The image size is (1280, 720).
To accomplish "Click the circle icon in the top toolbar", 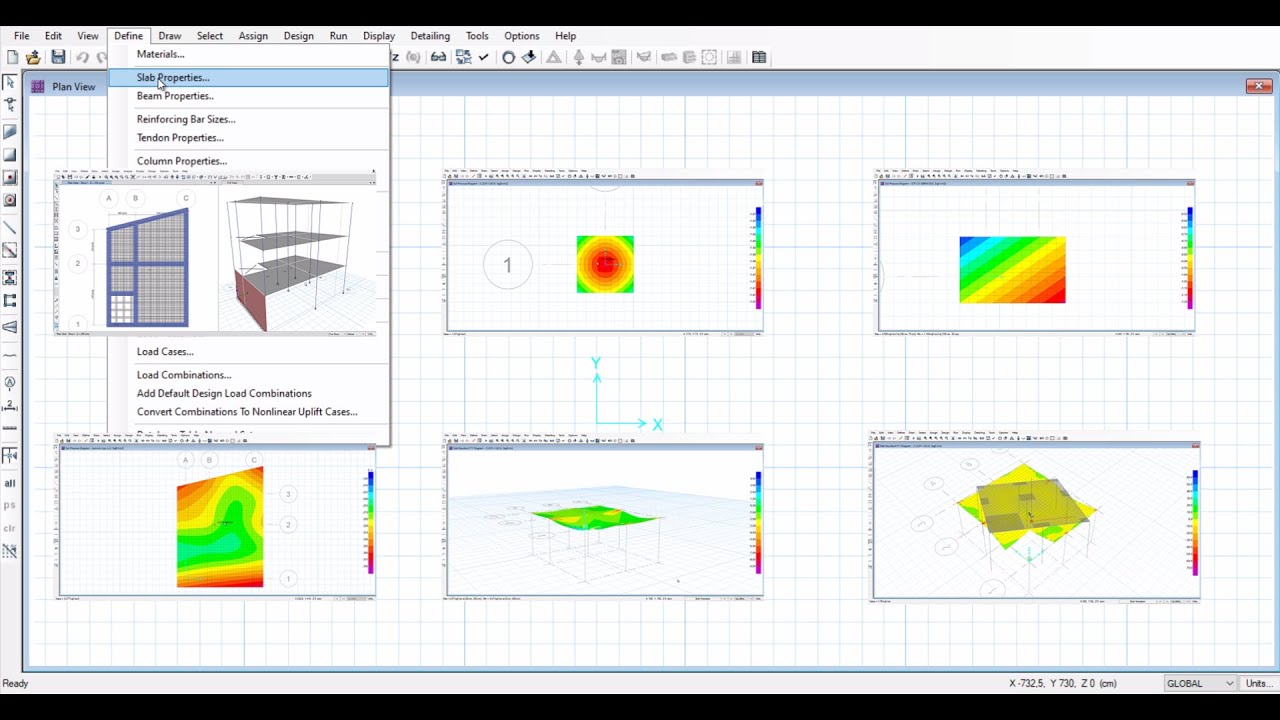I will [508, 57].
